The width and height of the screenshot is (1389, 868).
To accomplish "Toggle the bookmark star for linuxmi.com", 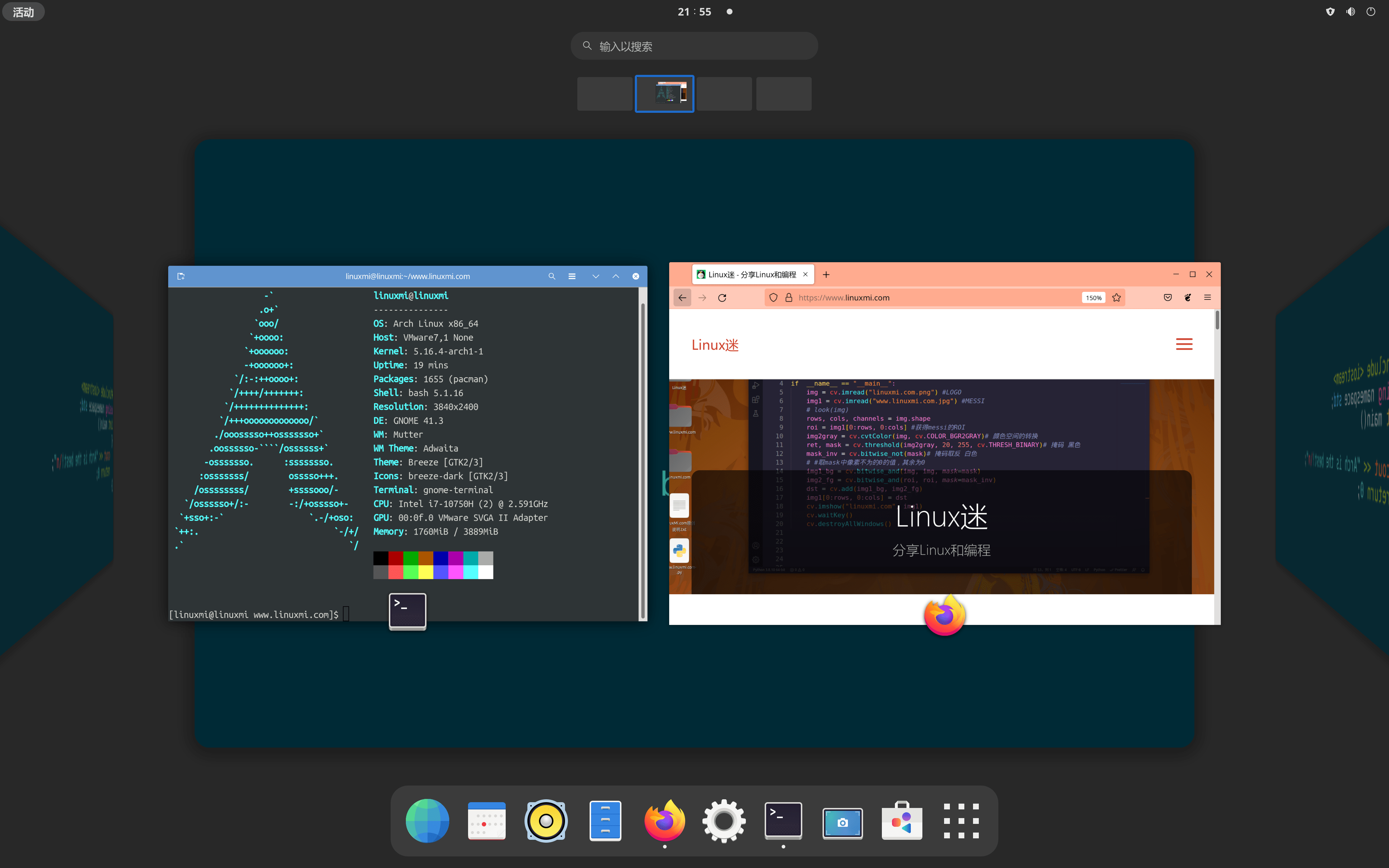I will [x=1116, y=297].
